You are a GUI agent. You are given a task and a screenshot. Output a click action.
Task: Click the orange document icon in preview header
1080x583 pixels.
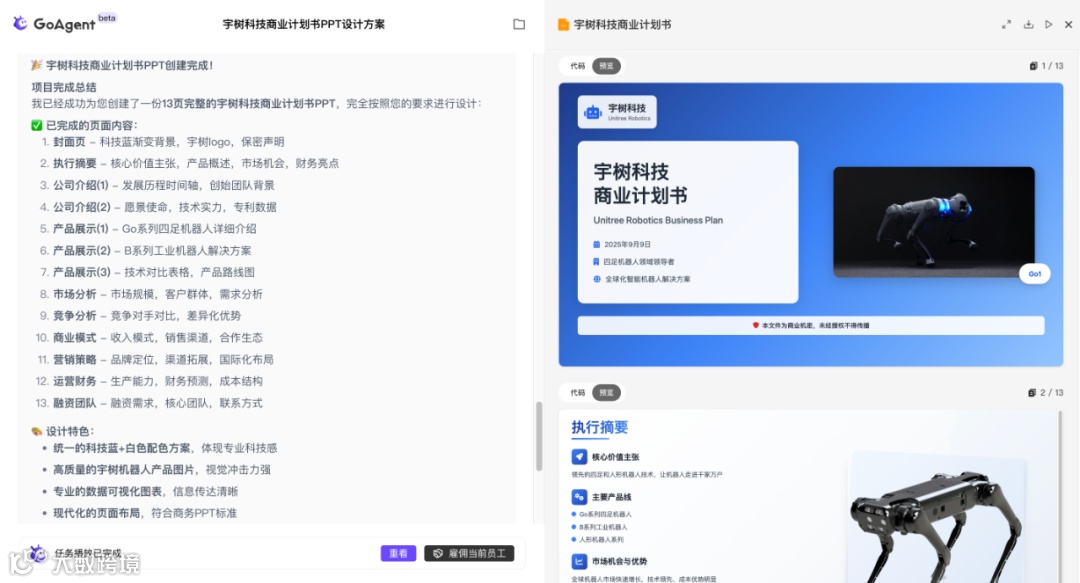point(563,24)
